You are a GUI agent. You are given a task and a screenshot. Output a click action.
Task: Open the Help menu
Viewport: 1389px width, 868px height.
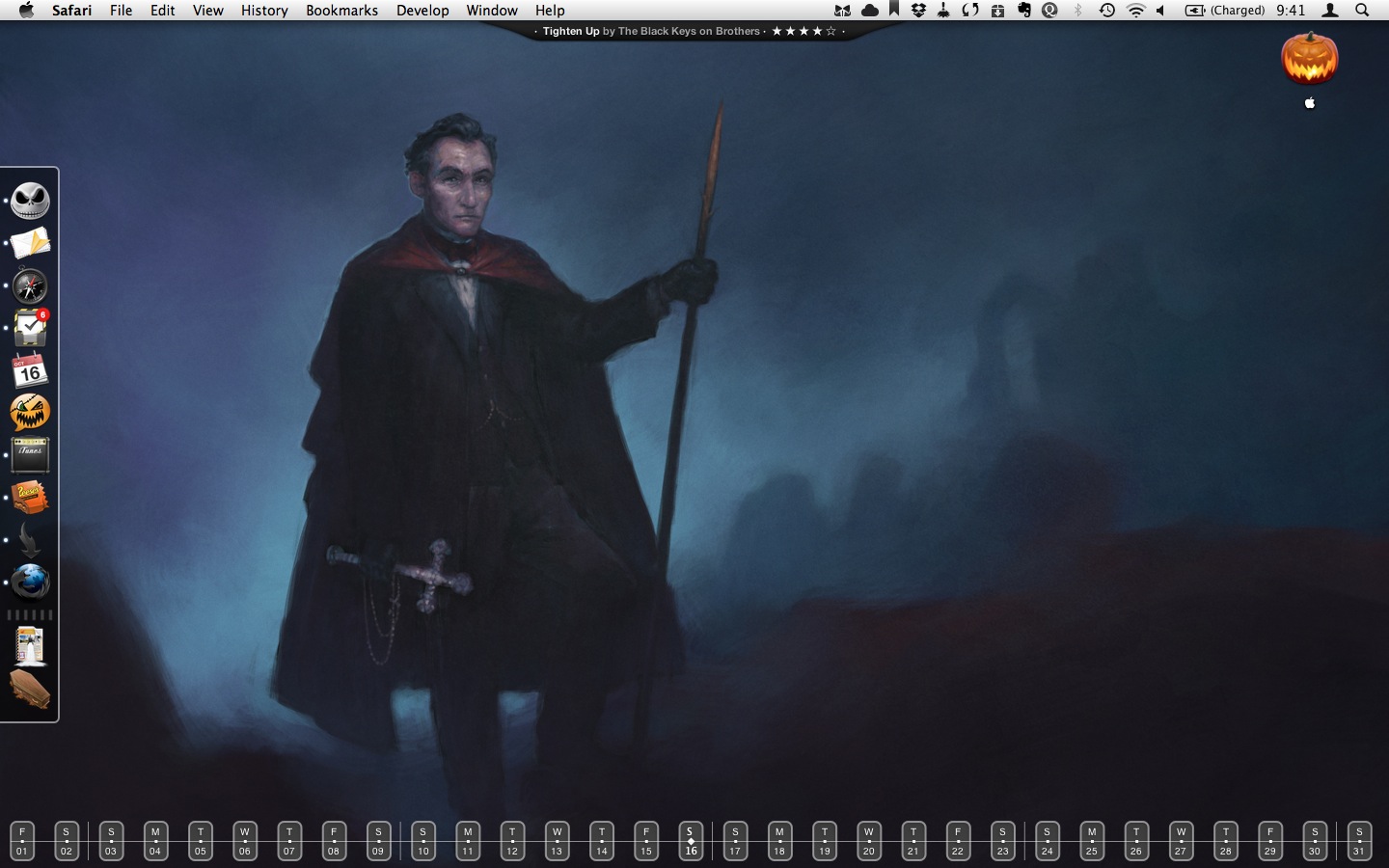point(550,11)
